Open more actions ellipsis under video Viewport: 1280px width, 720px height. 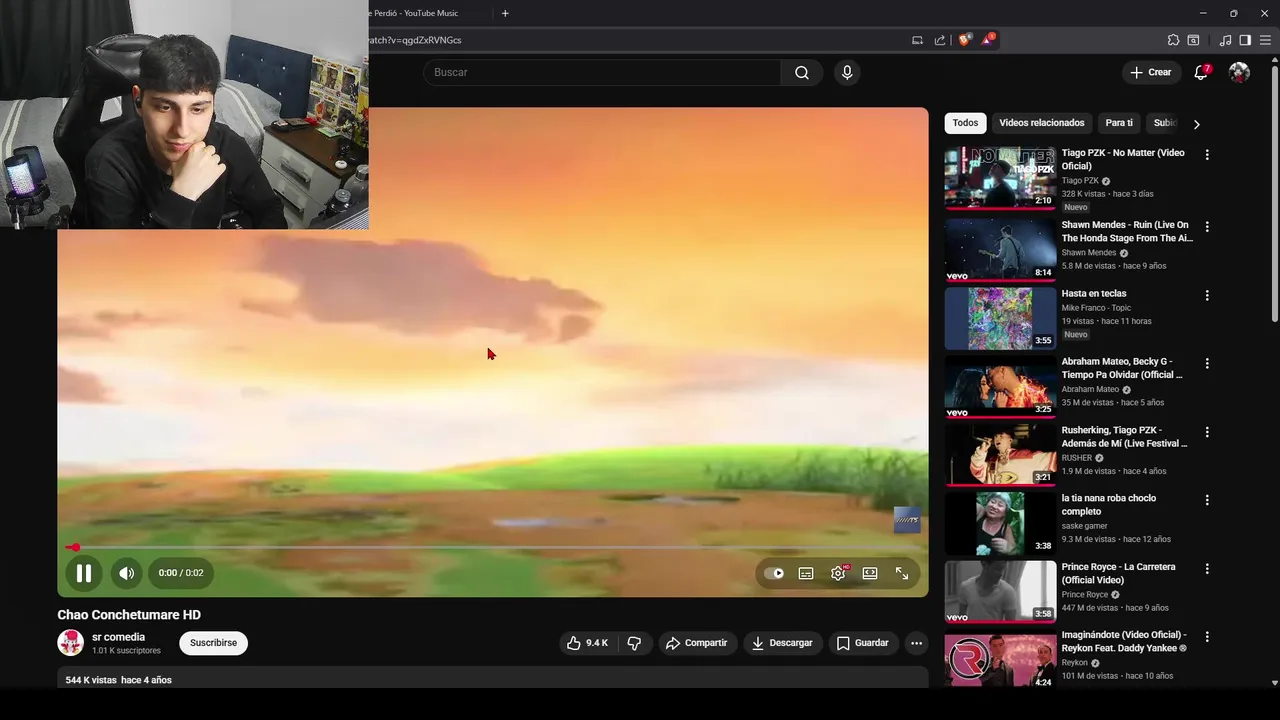click(916, 643)
